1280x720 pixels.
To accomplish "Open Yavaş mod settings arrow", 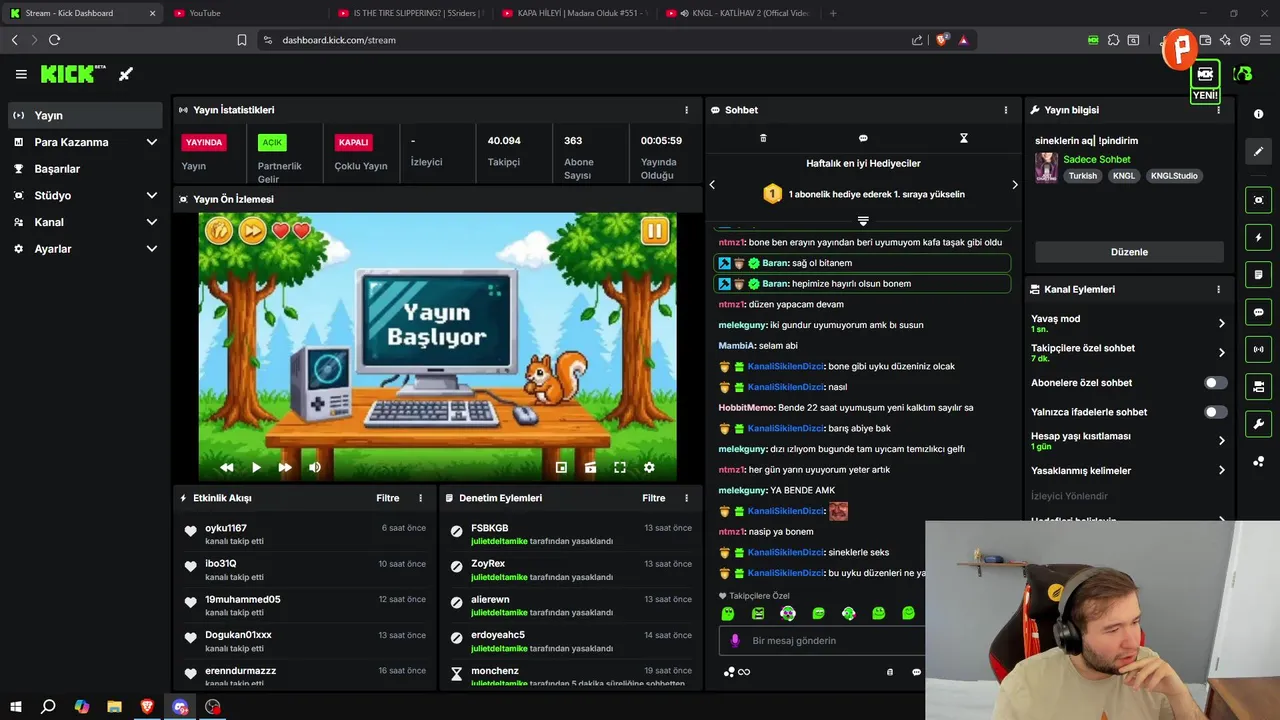I will [1221, 323].
